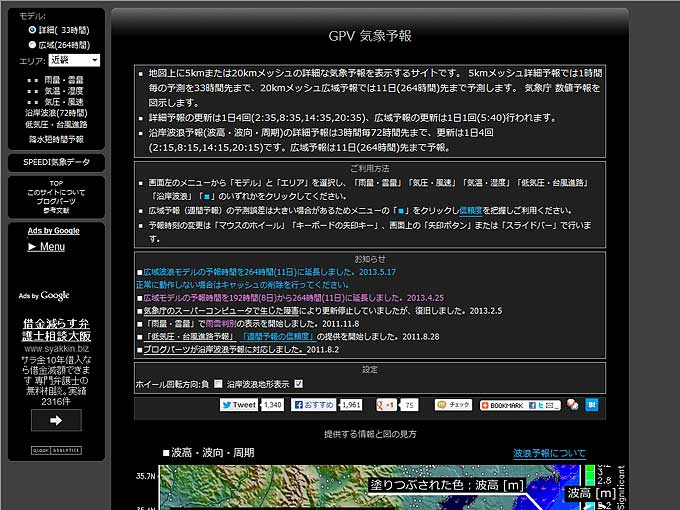The height and width of the screenshot is (510, 680).
Task: Click the BOOKMARK share button
Action: click(x=520, y=405)
